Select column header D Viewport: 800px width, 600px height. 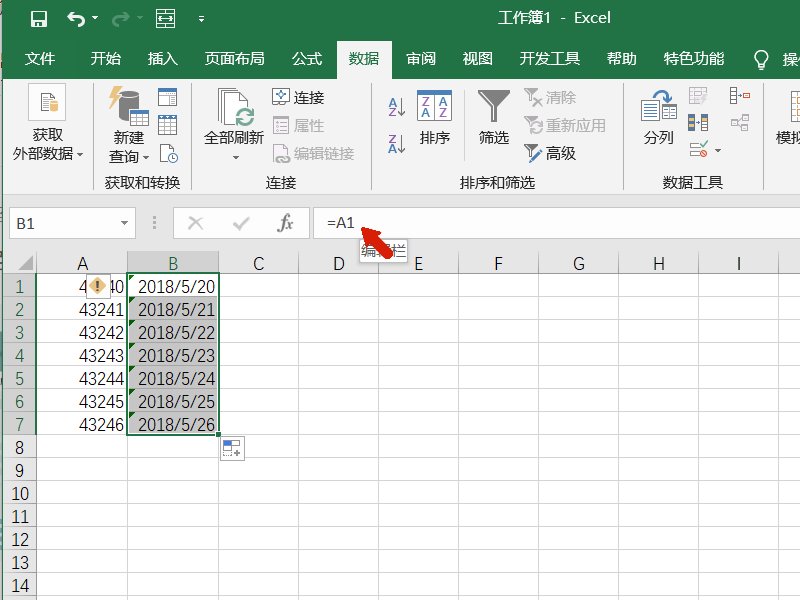[x=338, y=263]
